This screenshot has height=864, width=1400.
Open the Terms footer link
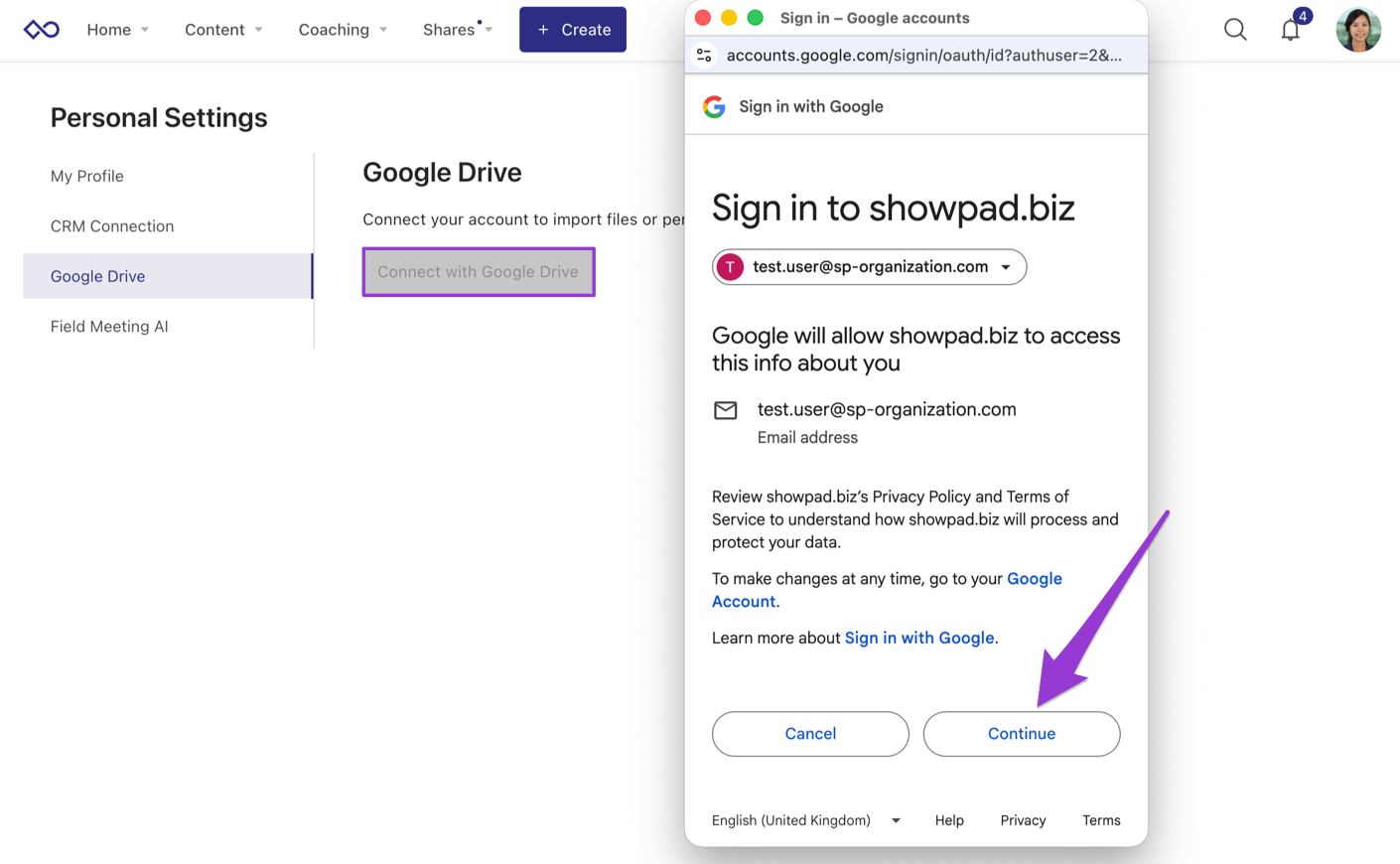click(x=1101, y=820)
